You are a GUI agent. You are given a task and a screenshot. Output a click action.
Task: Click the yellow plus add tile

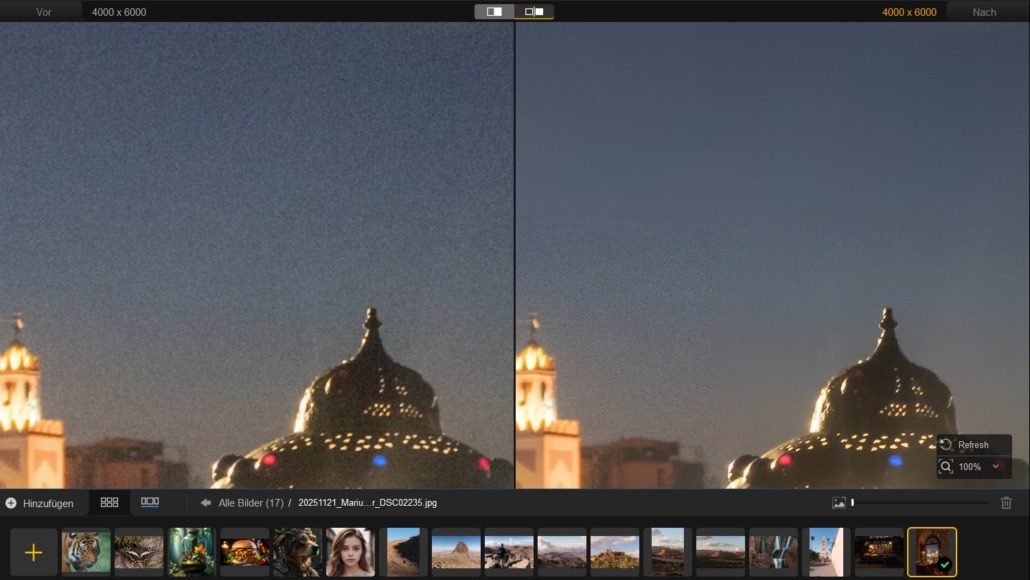tap(34, 552)
